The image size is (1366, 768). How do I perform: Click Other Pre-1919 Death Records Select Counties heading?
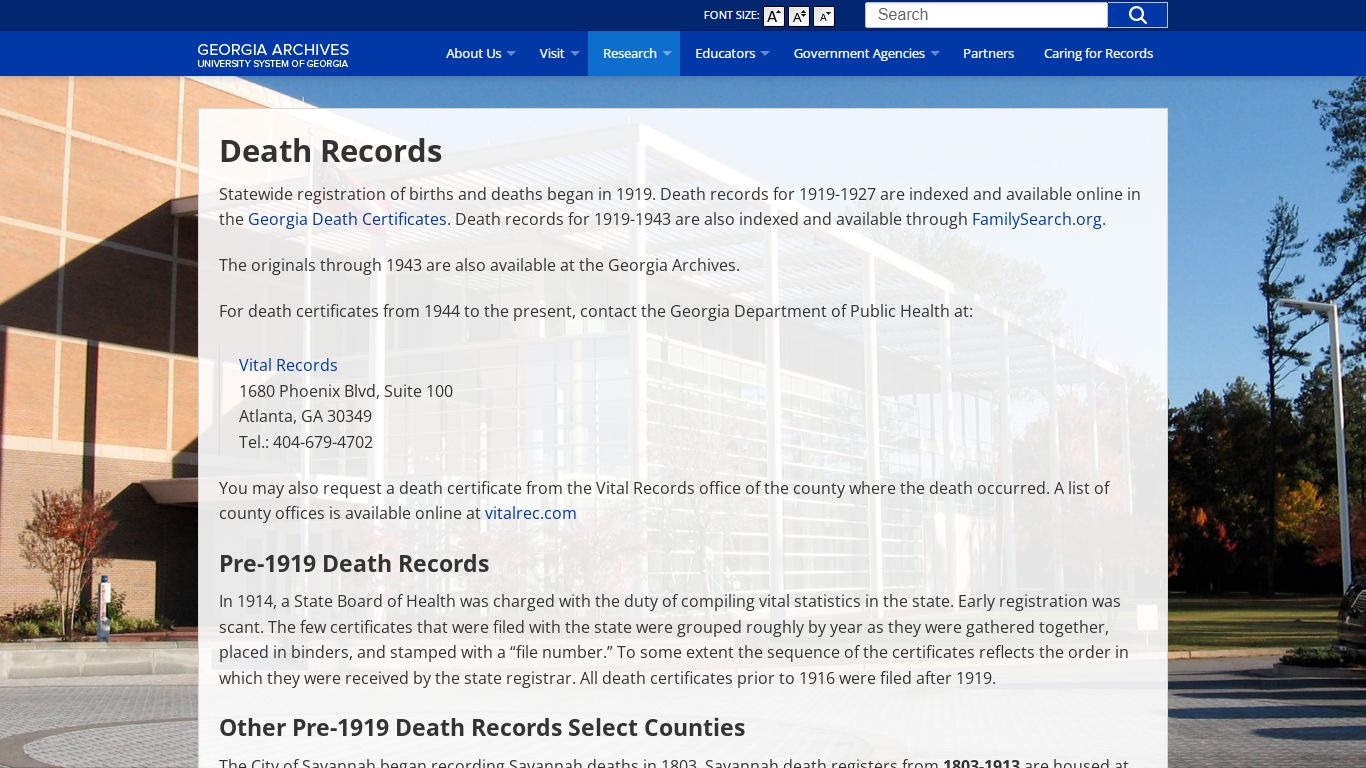(482, 728)
